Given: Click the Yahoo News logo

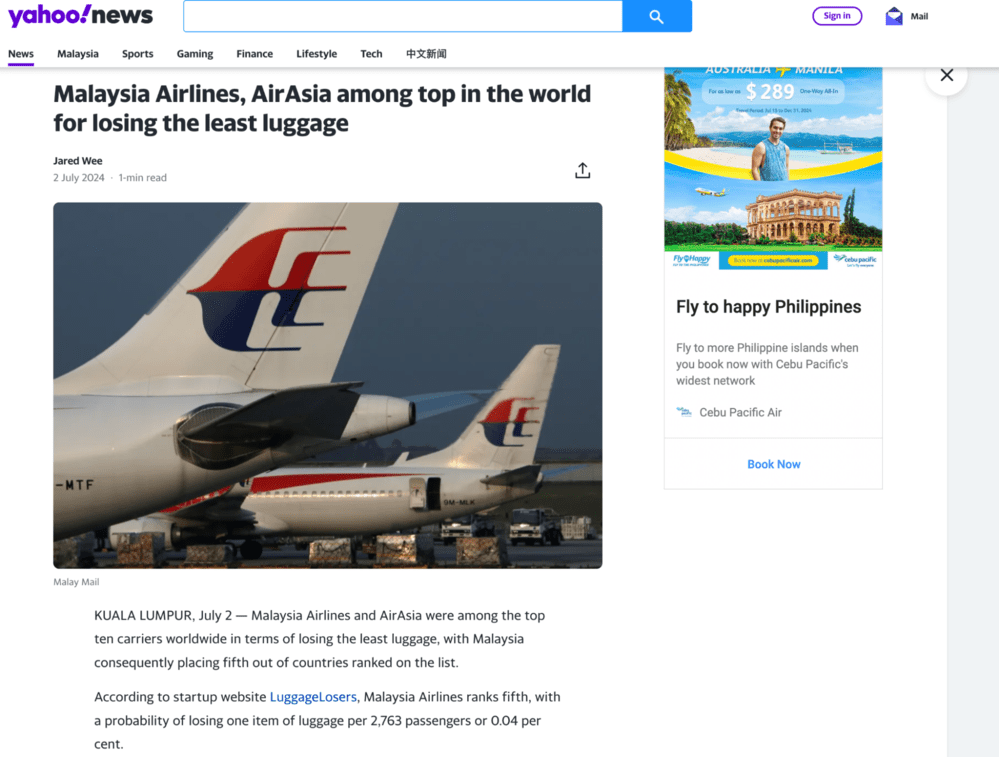Looking at the screenshot, I should tap(80, 15).
